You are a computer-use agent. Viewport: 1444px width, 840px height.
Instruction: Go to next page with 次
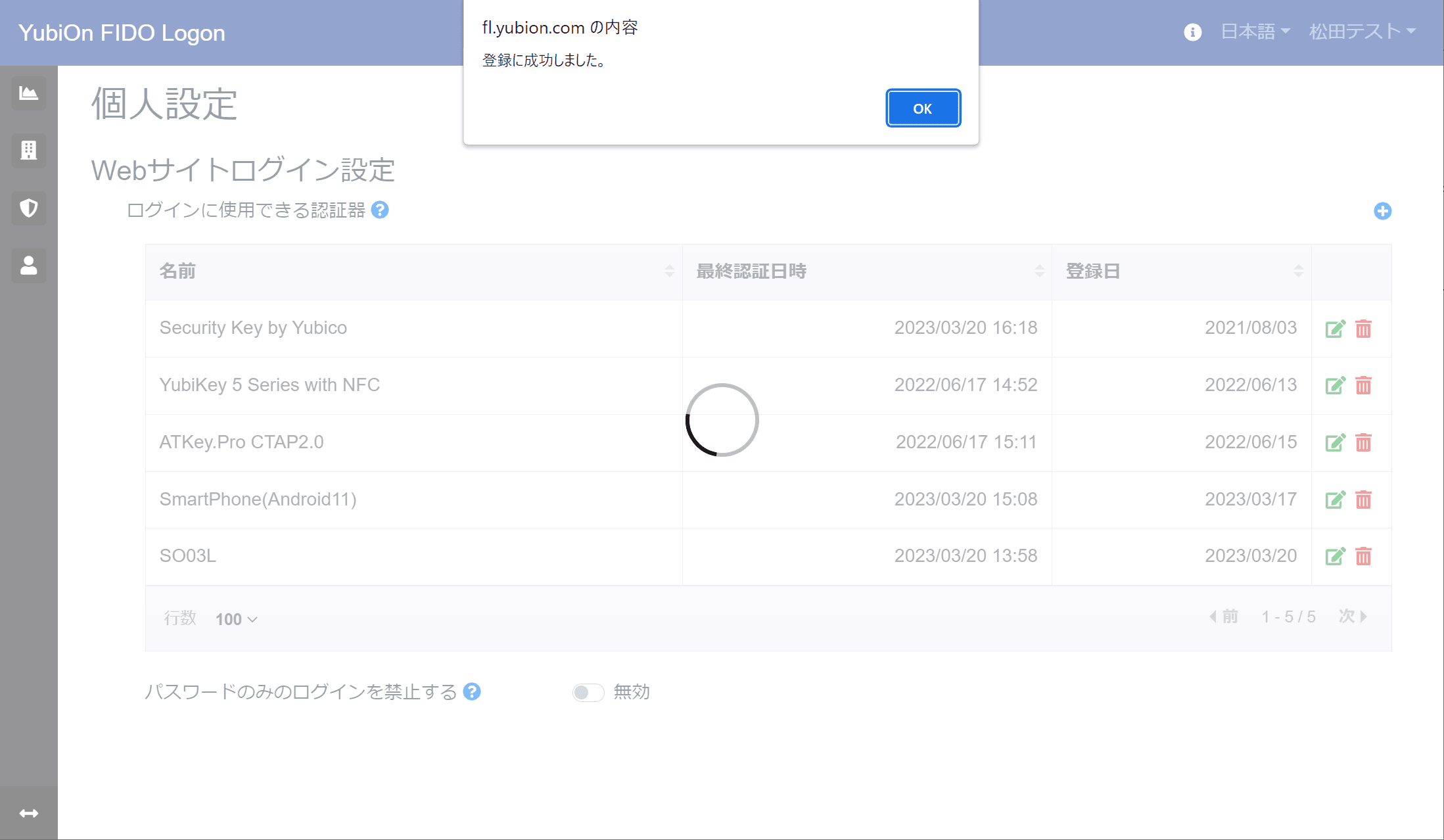[1353, 616]
